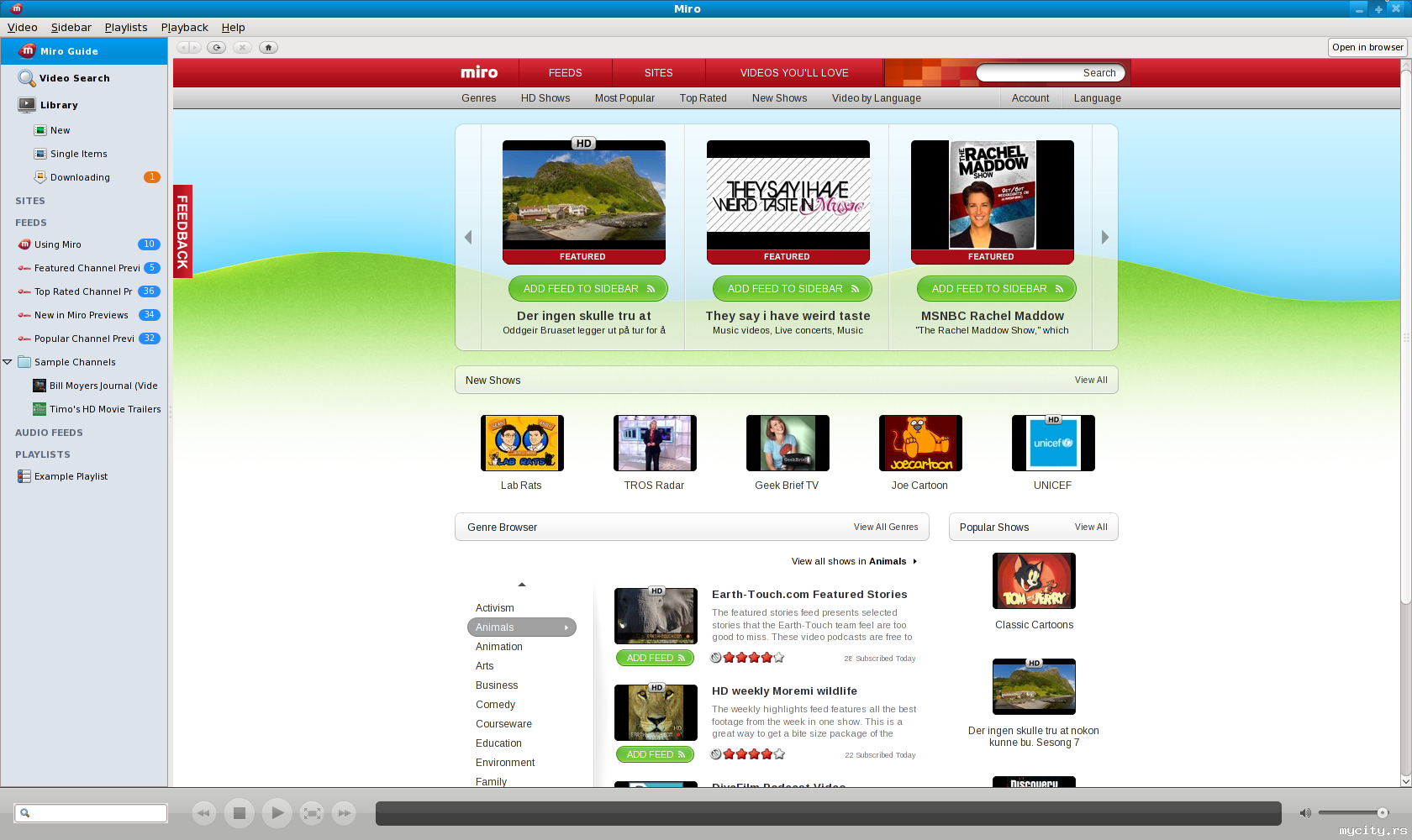The image size is (1412, 840).
Task: Select the Popular Channel Previews feed
Action: pos(84,339)
